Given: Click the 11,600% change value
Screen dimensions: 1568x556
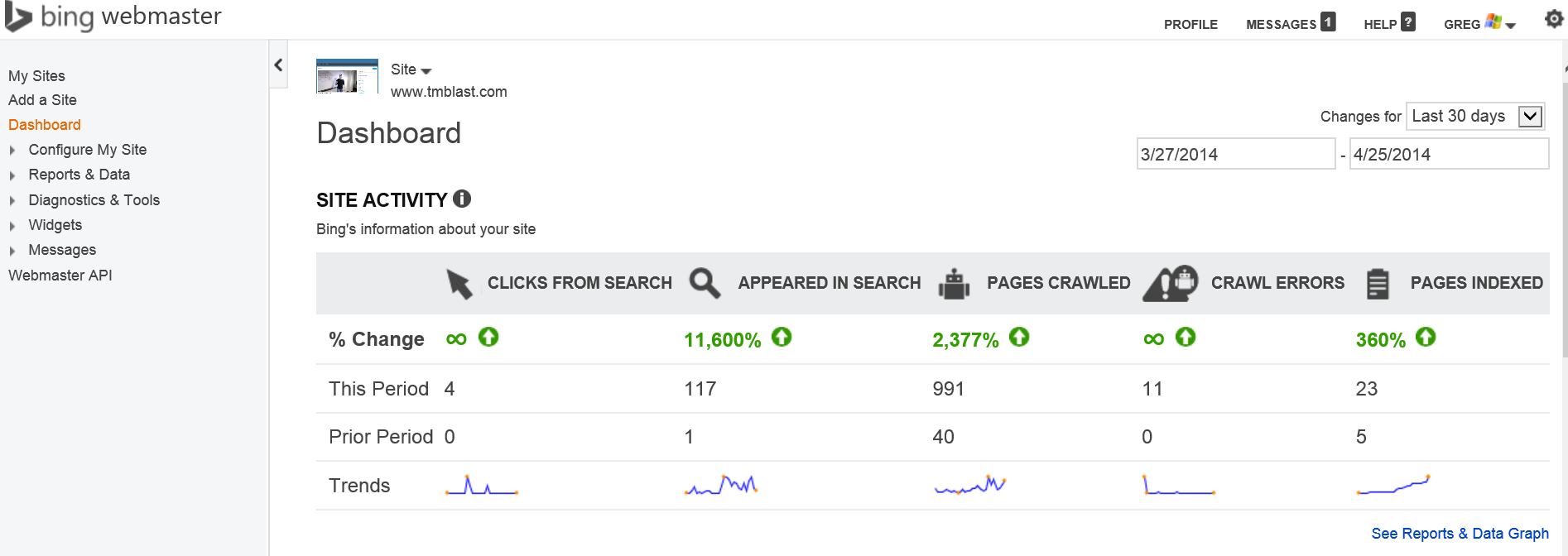Looking at the screenshot, I should tap(722, 340).
